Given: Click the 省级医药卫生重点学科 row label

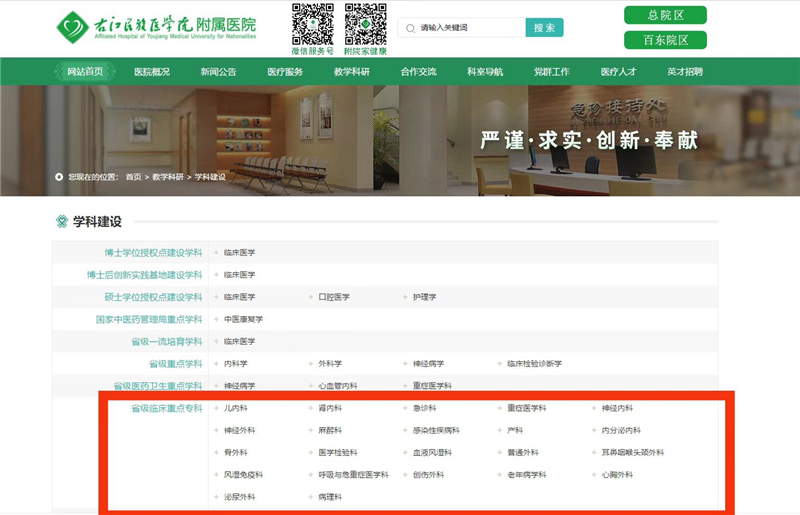Looking at the screenshot, I should pyautogui.click(x=158, y=386).
